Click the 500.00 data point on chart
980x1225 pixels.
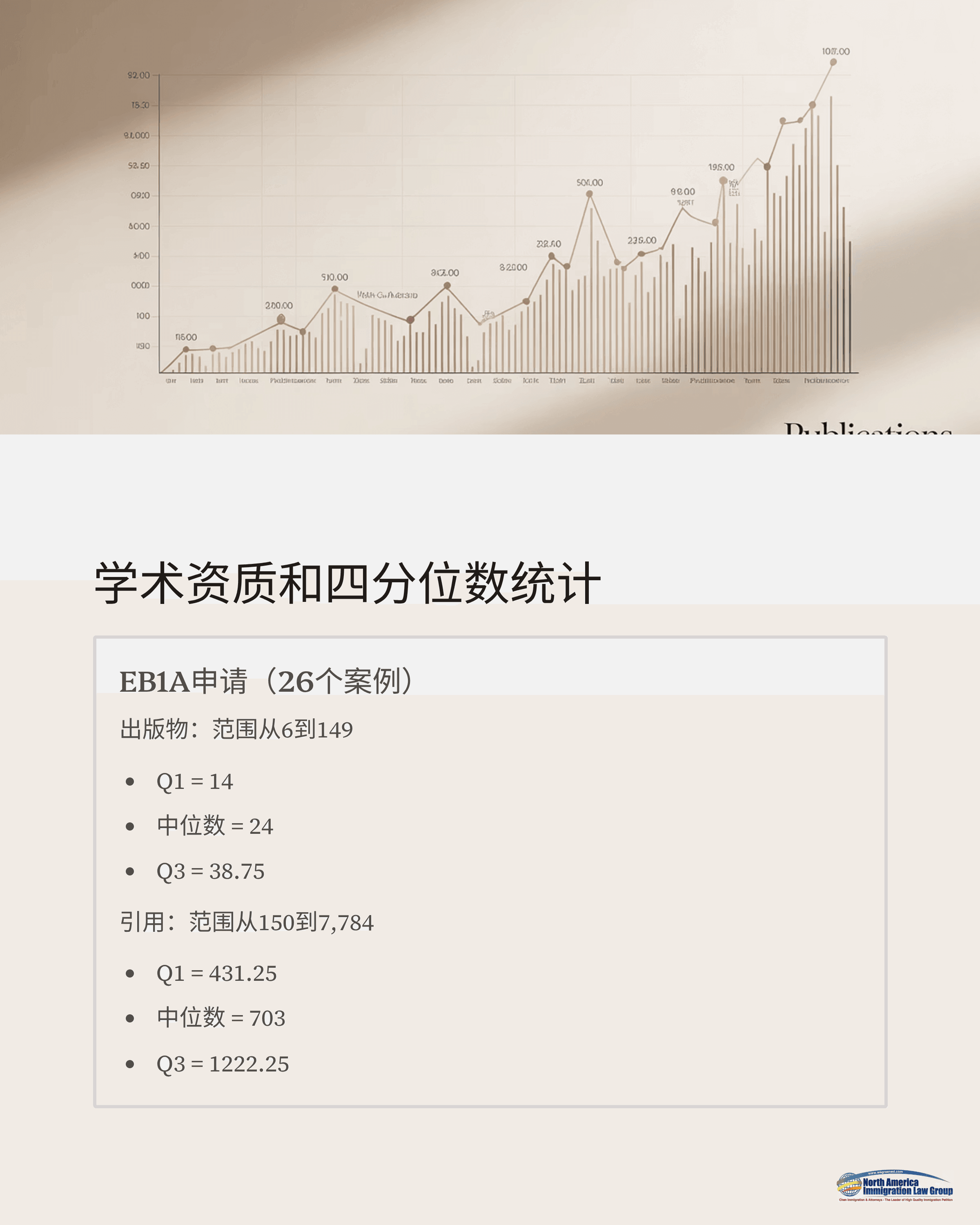[x=589, y=194]
